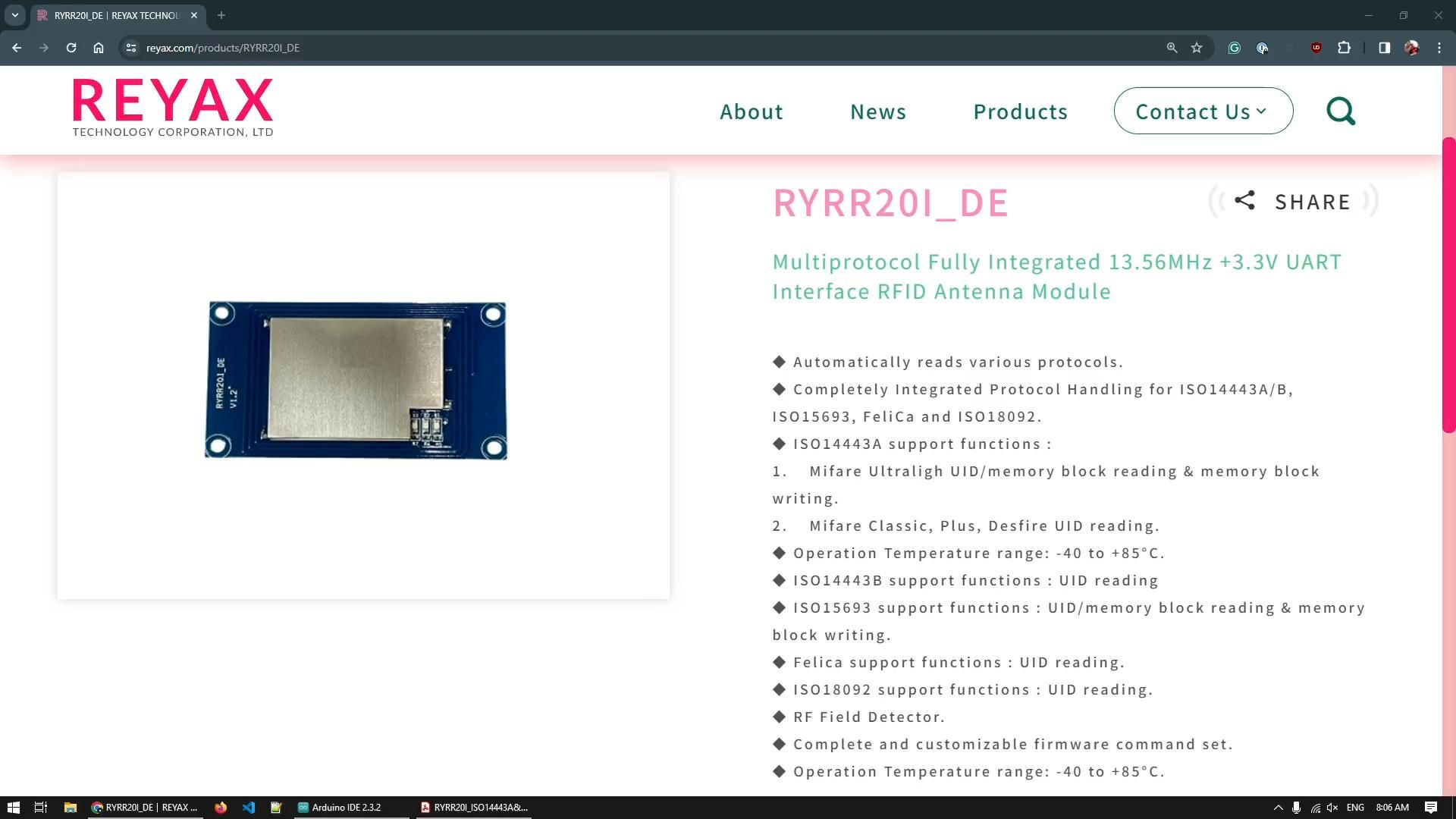This screenshot has height=819, width=1456.
Task: Open the Chrome extensions puzzle menu
Action: (x=1344, y=48)
